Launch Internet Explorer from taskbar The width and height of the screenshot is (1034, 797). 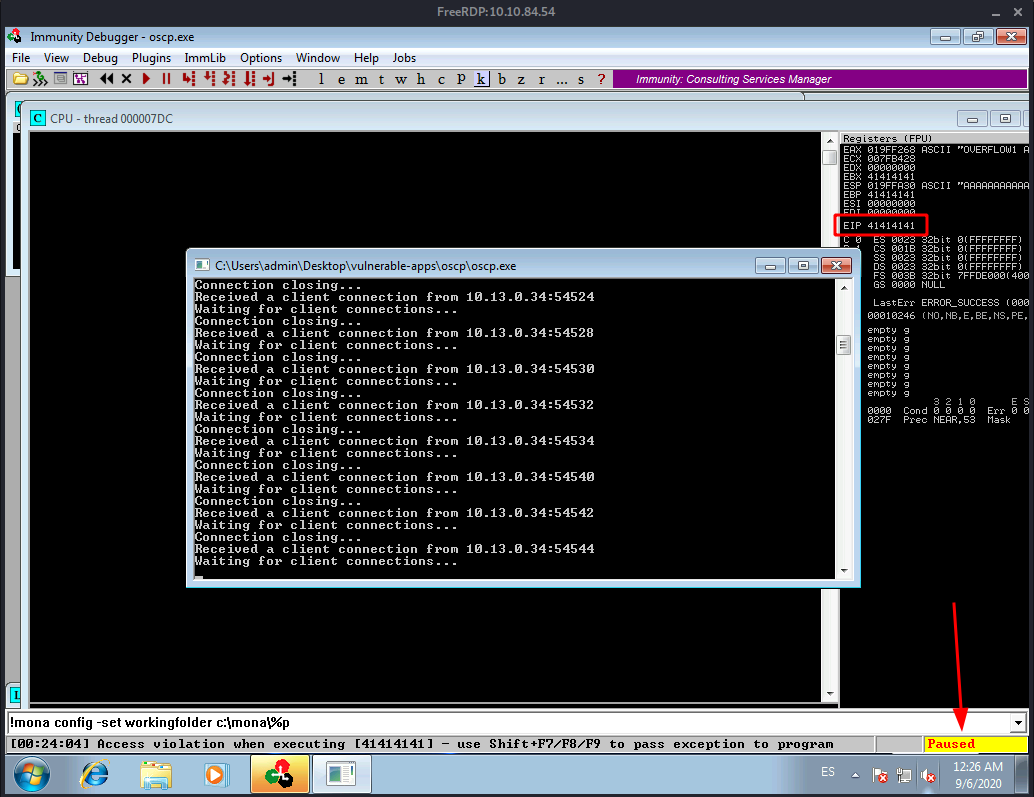click(x=94, y=774)
